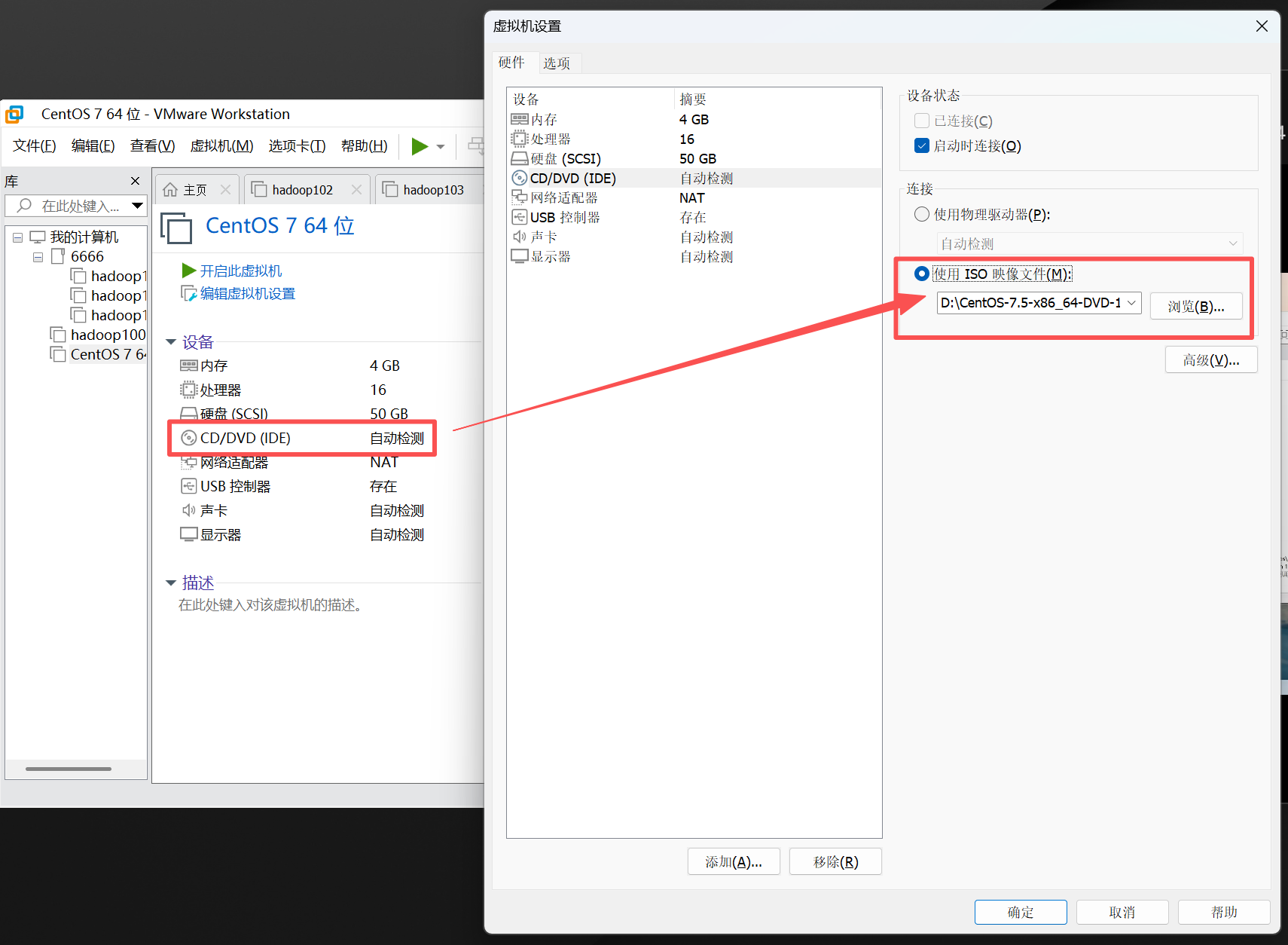Image resolution: width=1288 pixels, height=945 pixels.
Task: Open the 文件(F) menu
Action: pyautogui.click(x=35, y=145)
